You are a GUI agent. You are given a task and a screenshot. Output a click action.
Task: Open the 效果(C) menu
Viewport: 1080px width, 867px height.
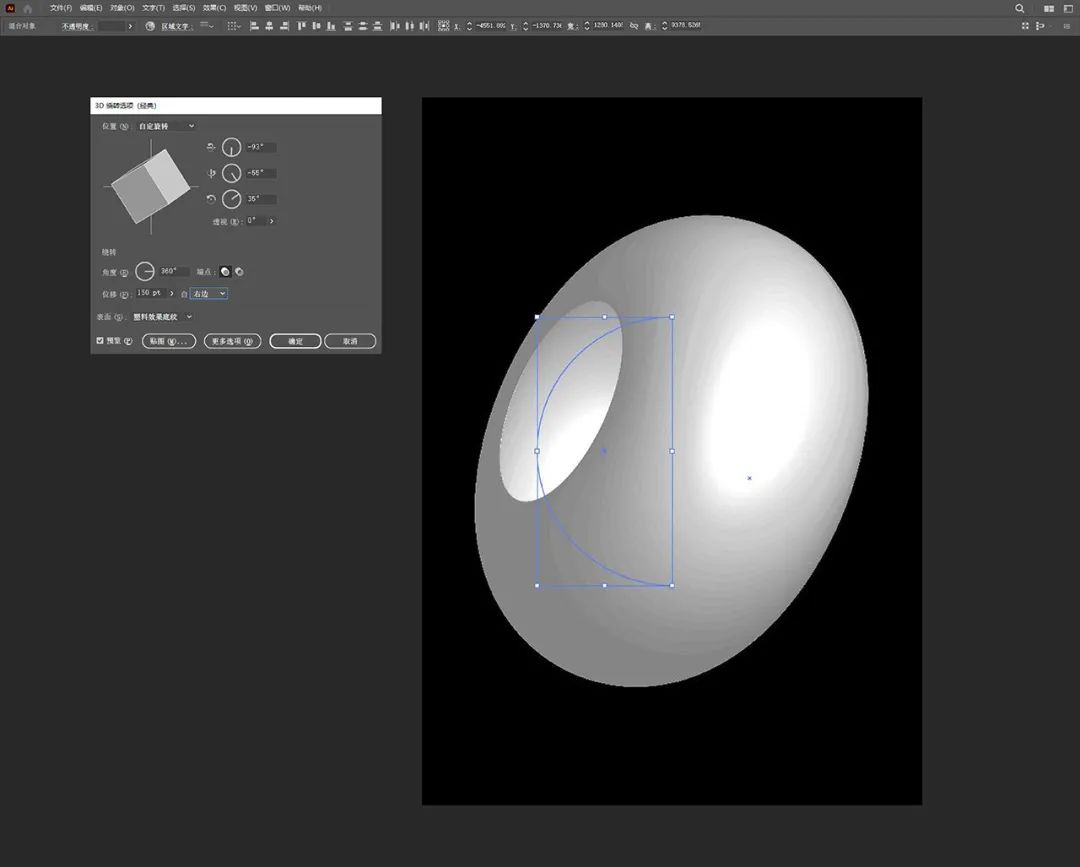coord(214,8)
